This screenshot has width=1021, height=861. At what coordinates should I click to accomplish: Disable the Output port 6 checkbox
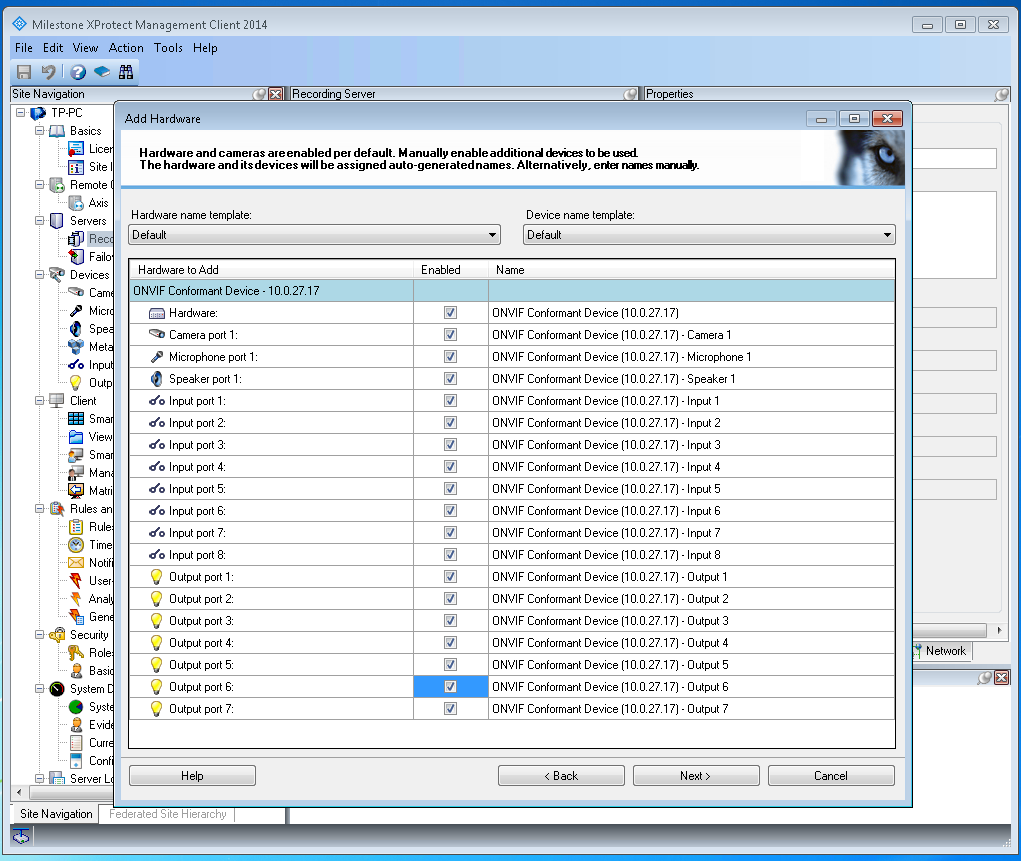450,687
